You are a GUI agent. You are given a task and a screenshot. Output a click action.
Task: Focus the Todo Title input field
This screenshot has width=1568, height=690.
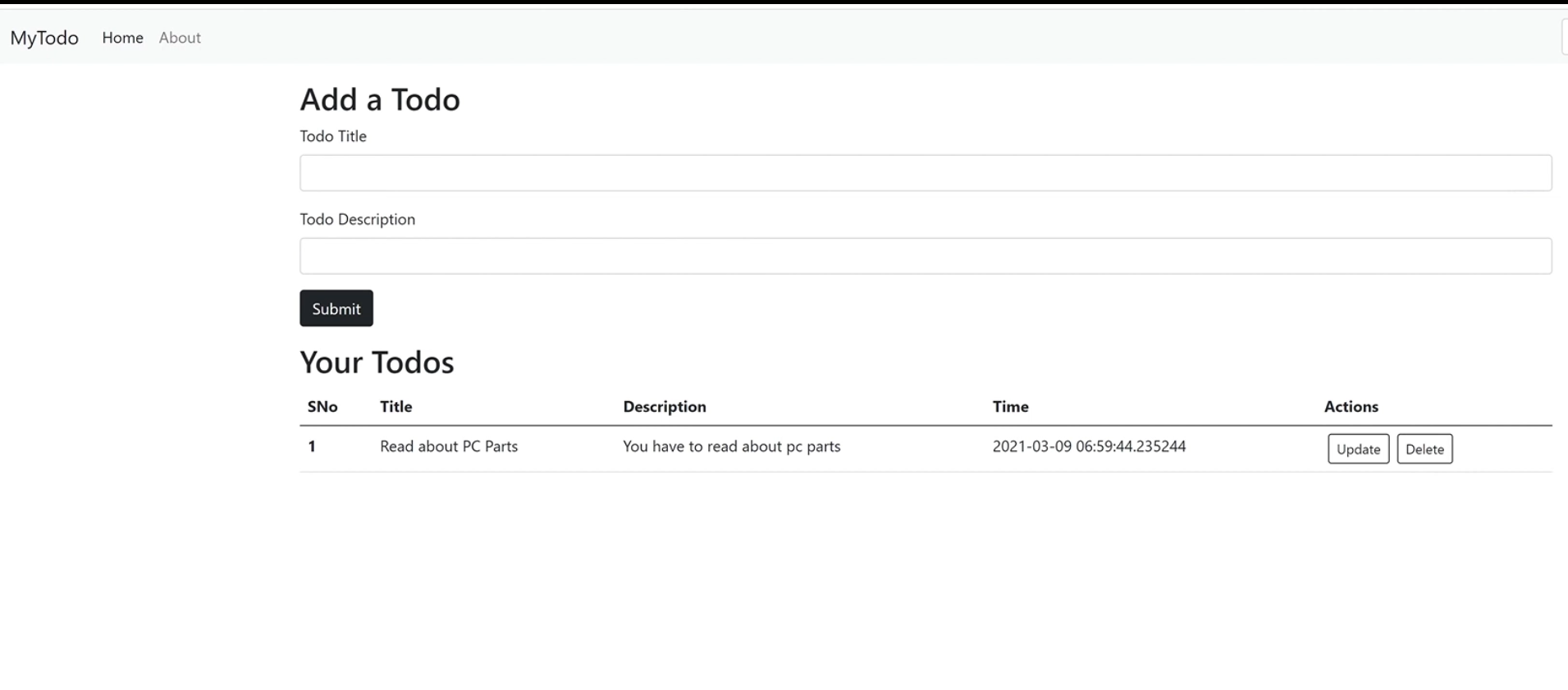coord(925,173)
